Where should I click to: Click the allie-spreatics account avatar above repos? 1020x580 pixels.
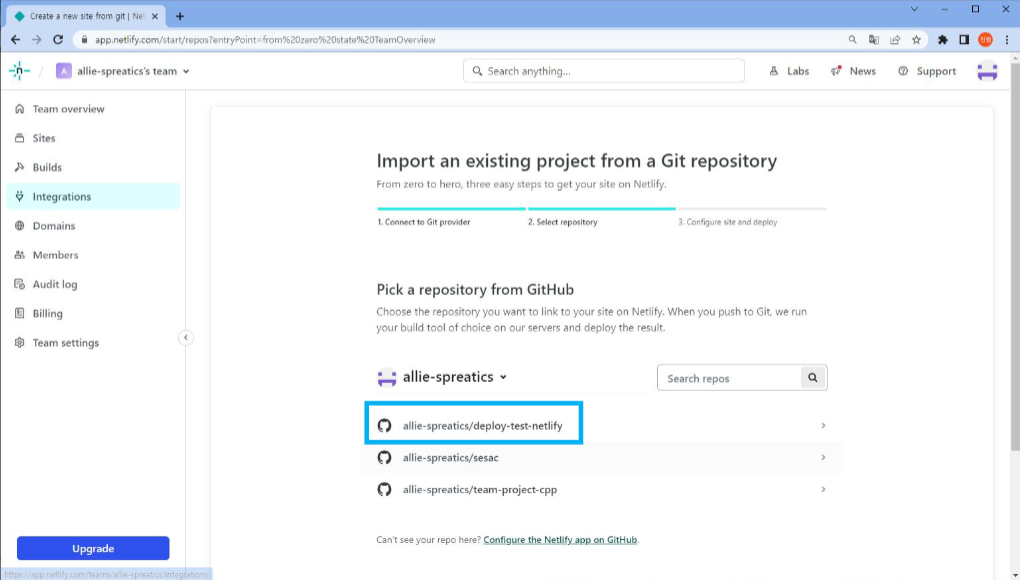click(x=386, y=377)
